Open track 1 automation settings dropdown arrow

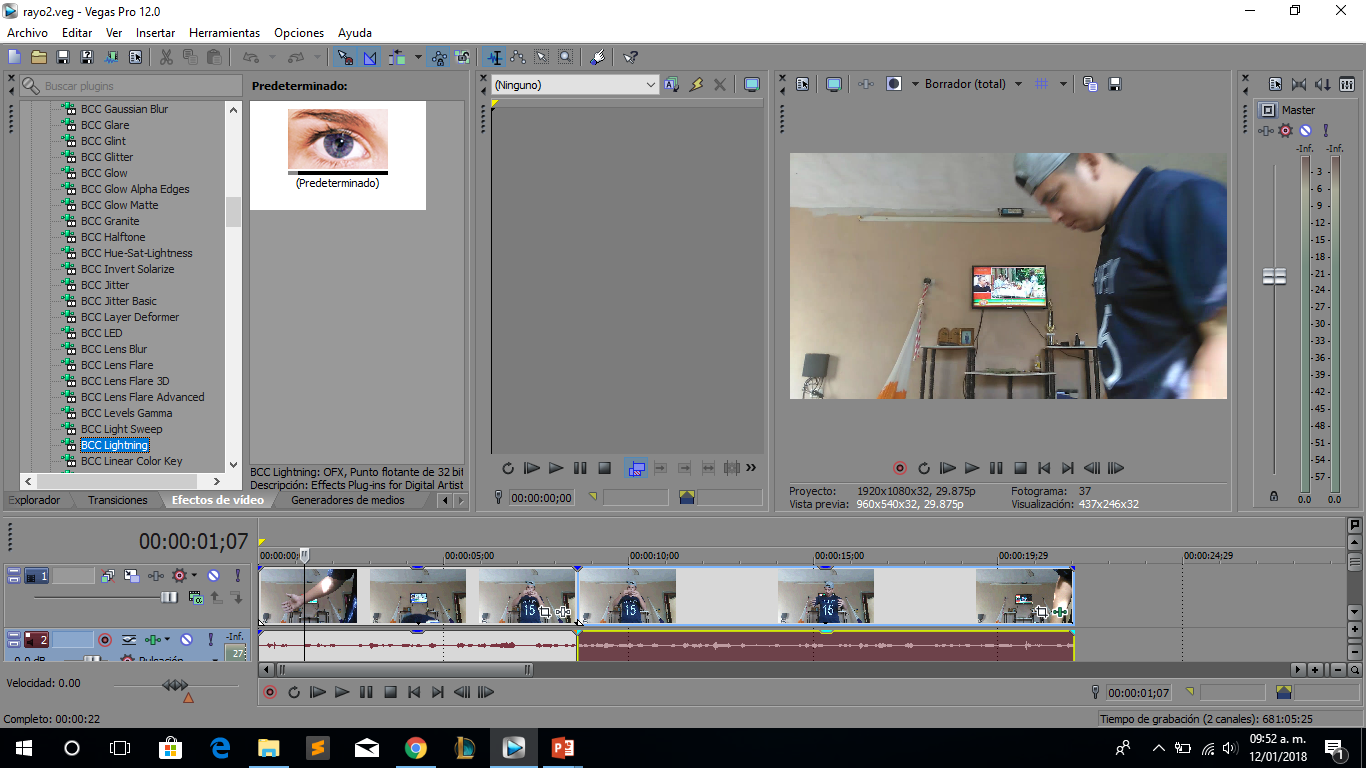(194, 576)
